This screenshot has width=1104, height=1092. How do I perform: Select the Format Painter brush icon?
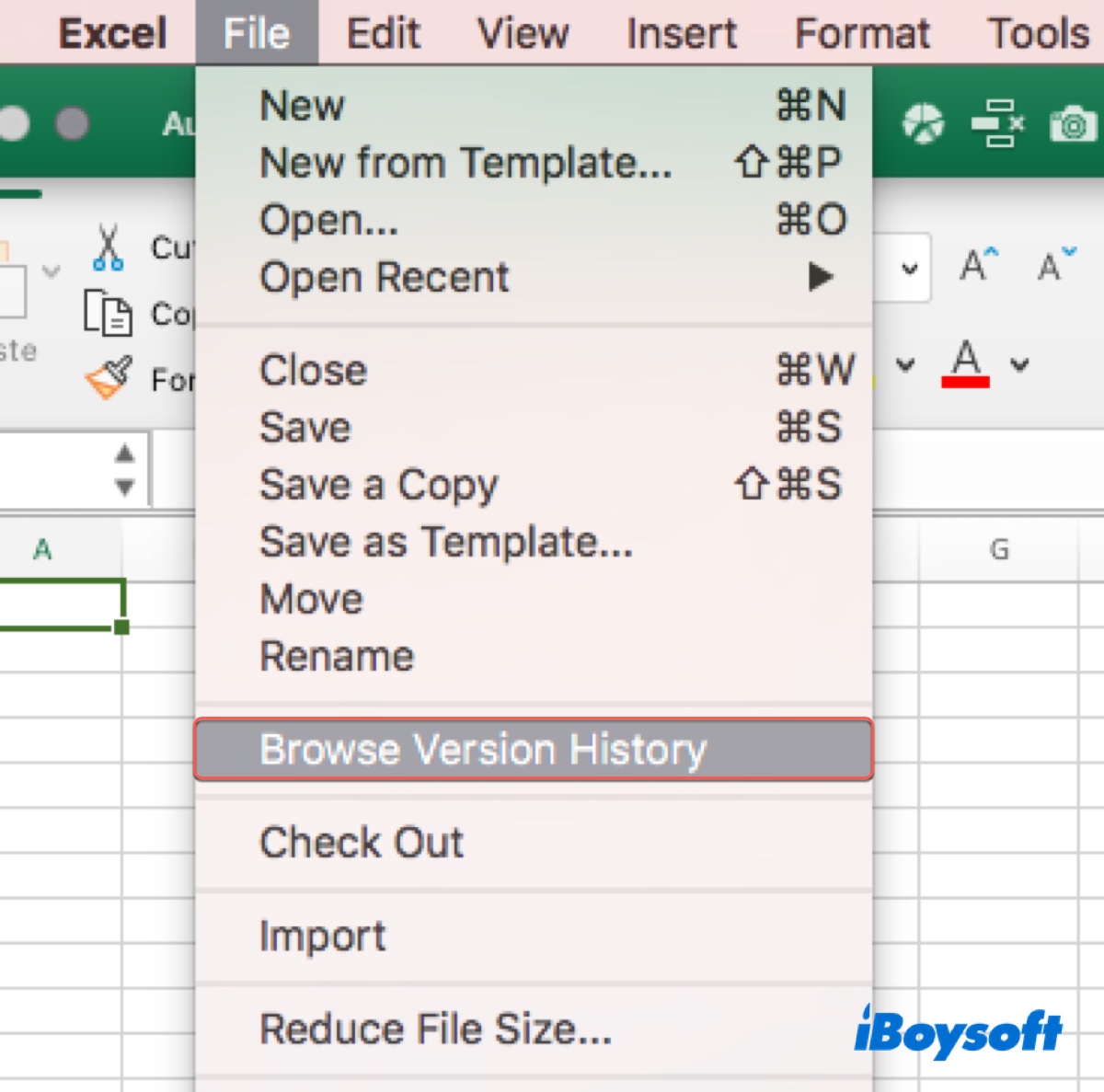109,378
